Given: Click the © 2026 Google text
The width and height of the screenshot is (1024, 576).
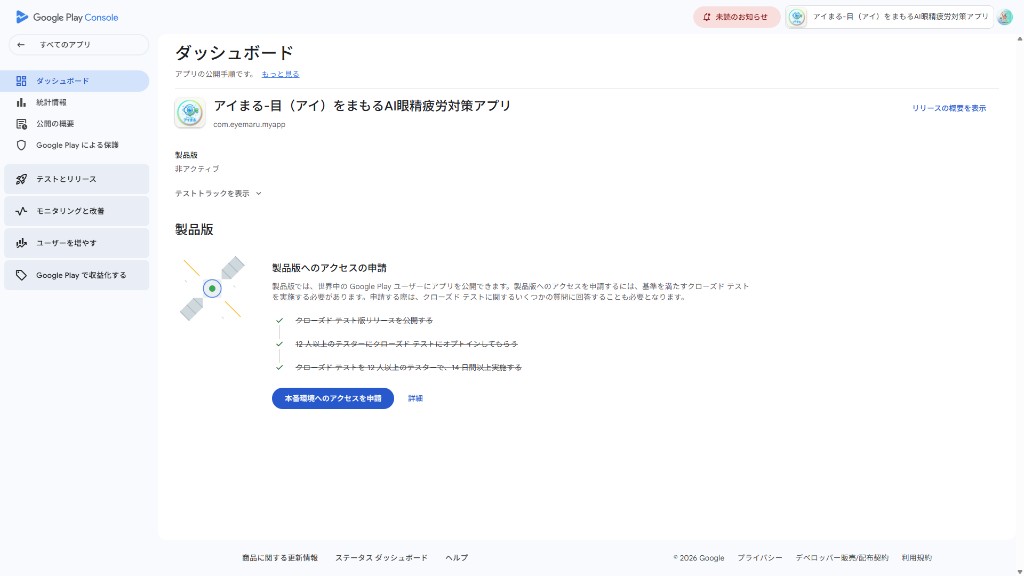Looking at the screenshot, I should pos(699,558).
